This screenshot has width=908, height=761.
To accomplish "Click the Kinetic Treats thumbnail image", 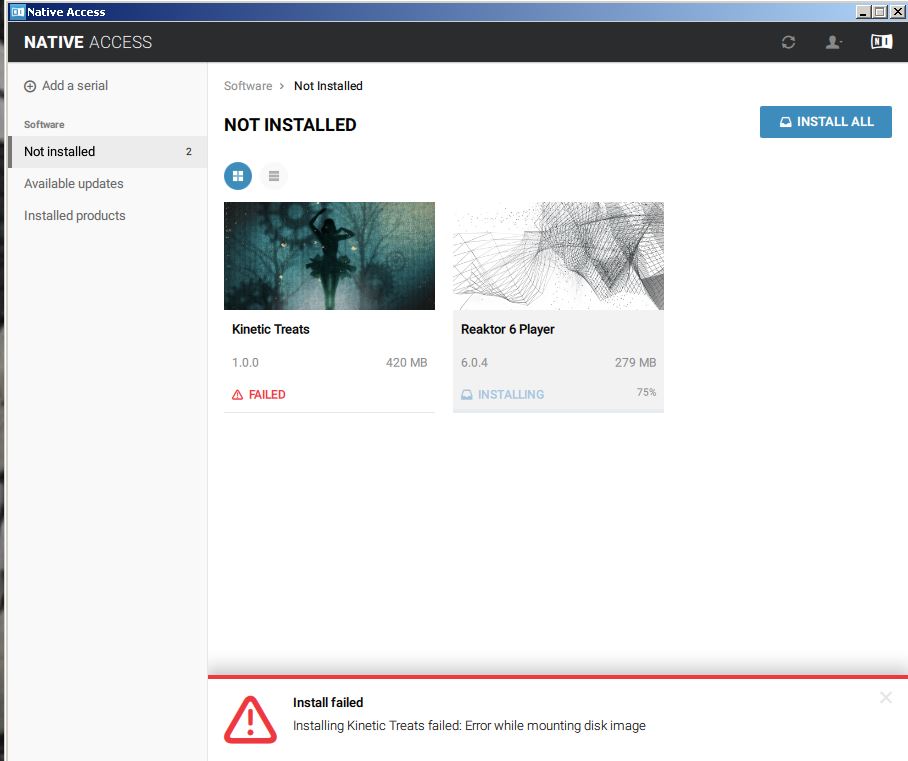I will click(x=329, y=256).
